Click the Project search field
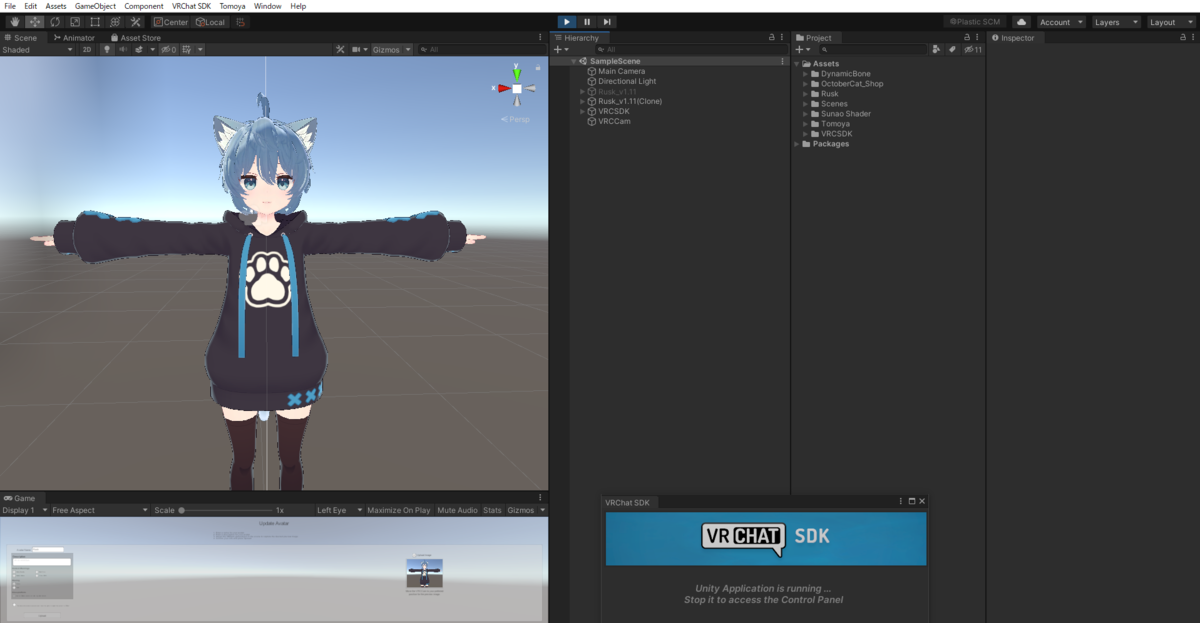 [874, 49]
